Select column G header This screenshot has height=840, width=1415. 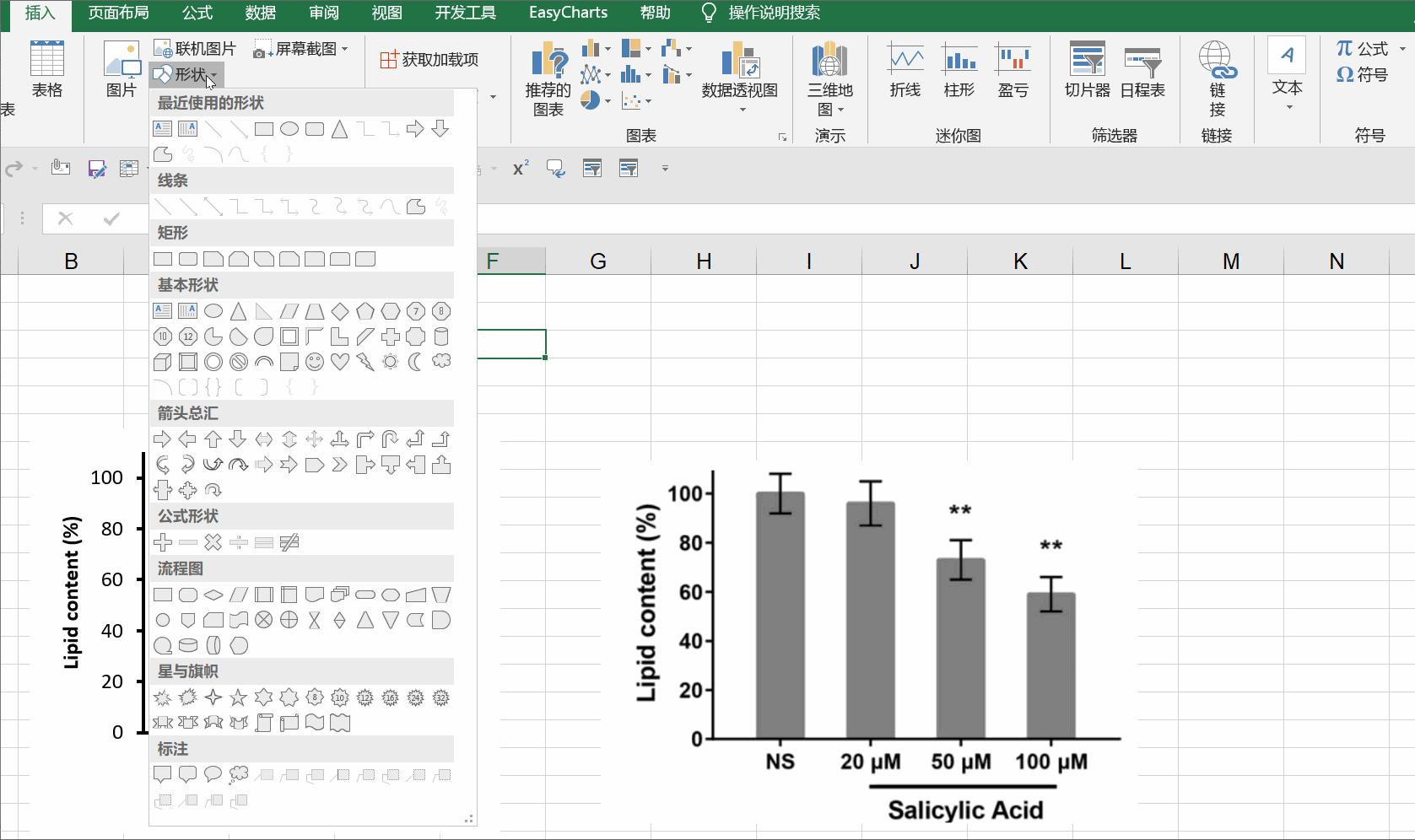[597, 261]
